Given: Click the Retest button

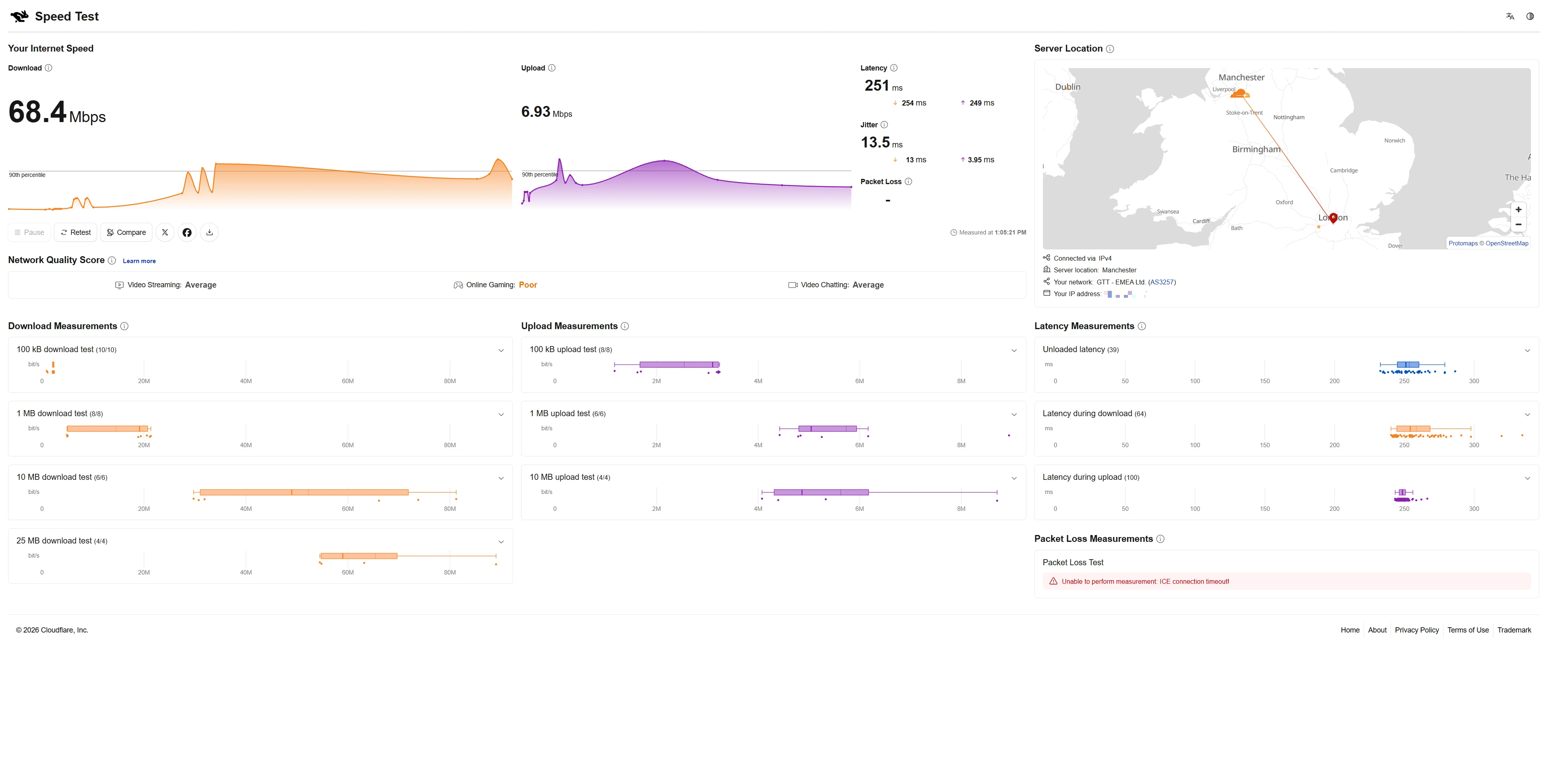Looking at the screenshot, I should coord(76,232).
